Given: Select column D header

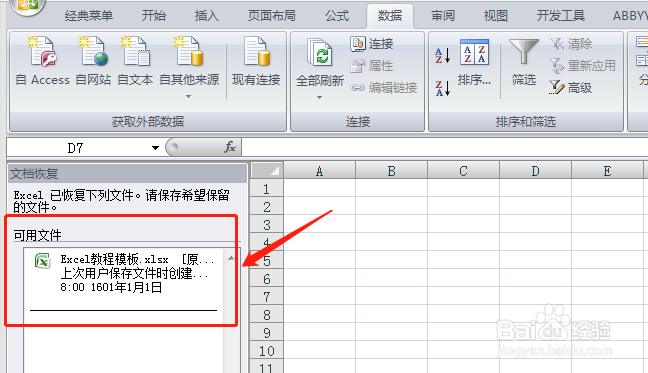Looking at the screenshot, I should point(535,171).
